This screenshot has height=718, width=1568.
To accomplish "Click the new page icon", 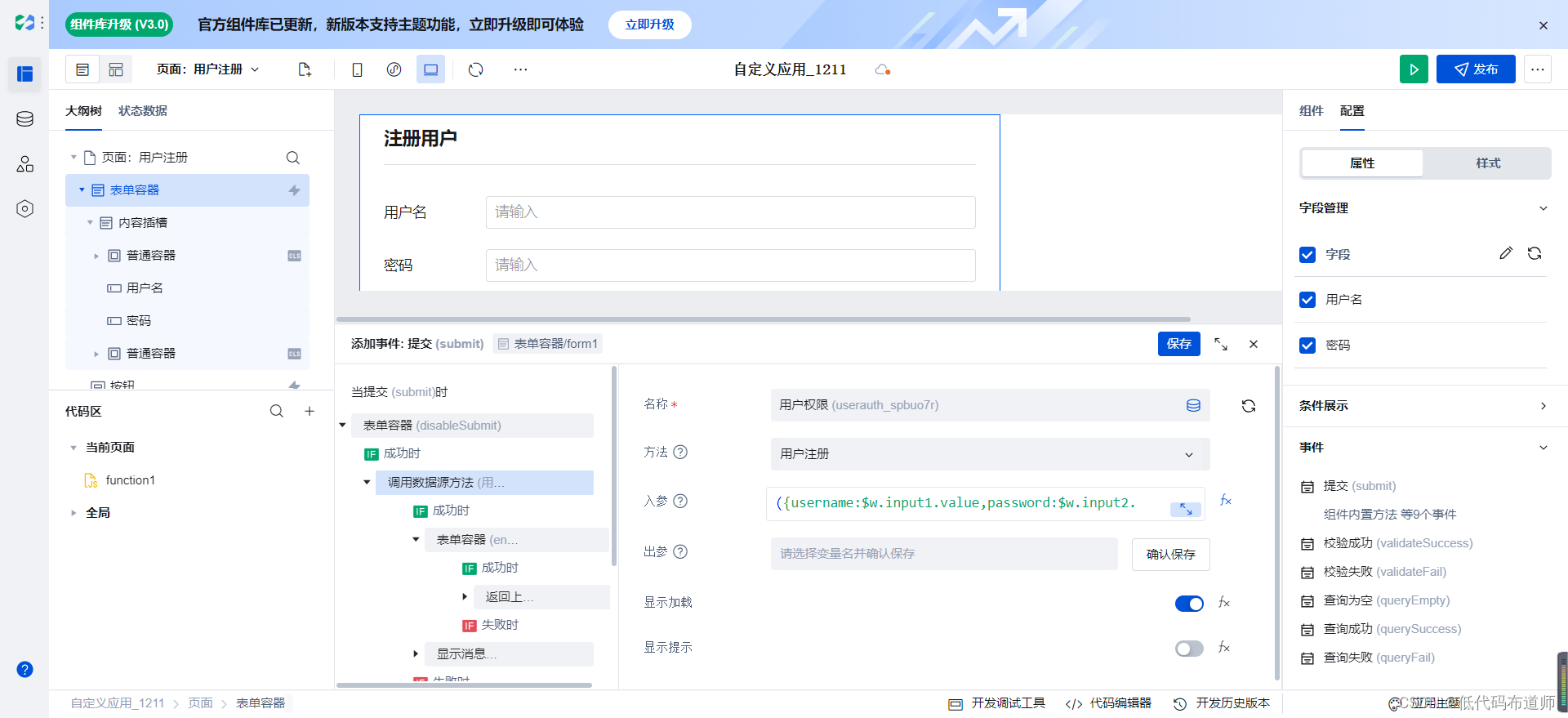I will (305, 70).
